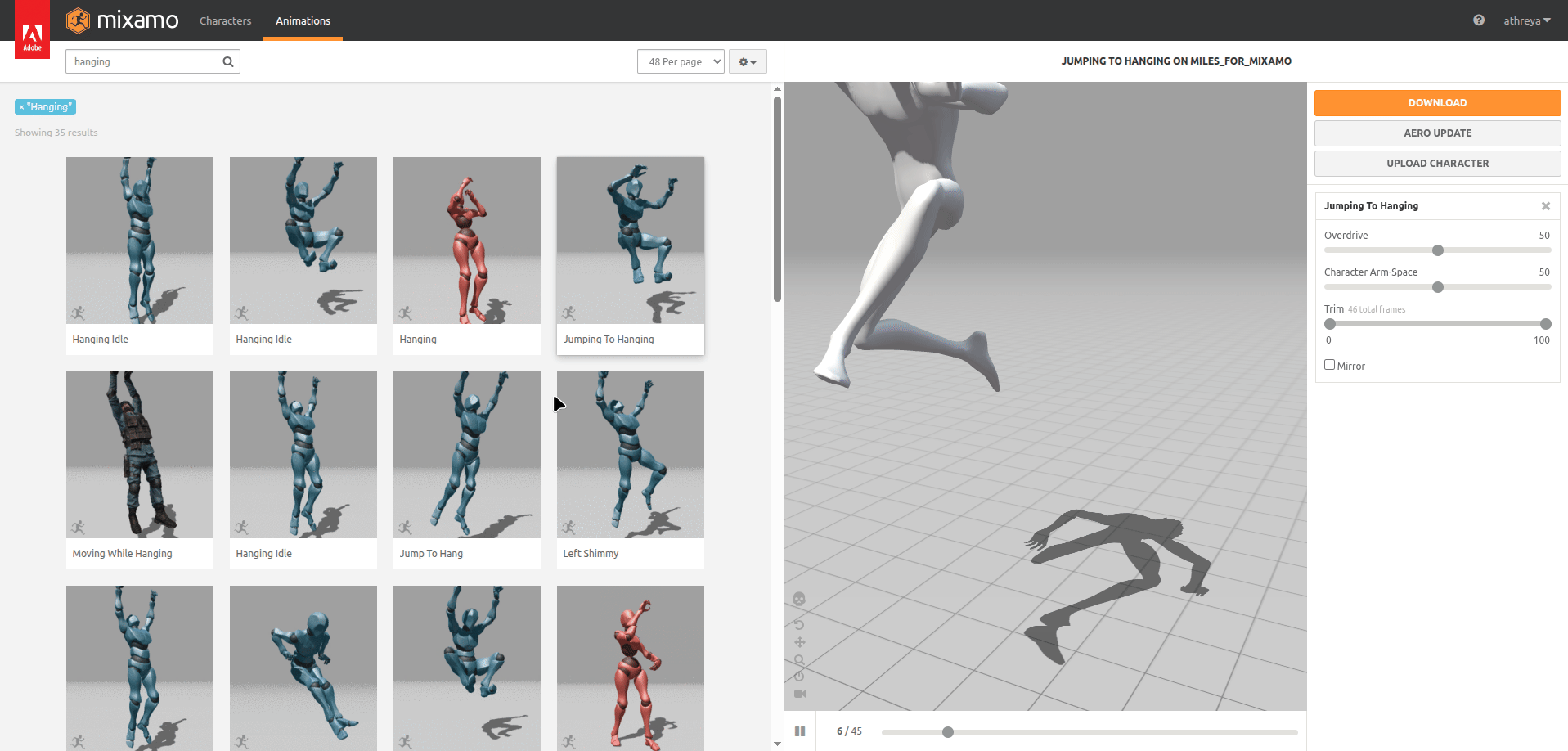Click the animation icon on red Hanging thumbnail
Image resolution: width=1568 pixels, height=751 pixels.
click(x=405, y=313)
